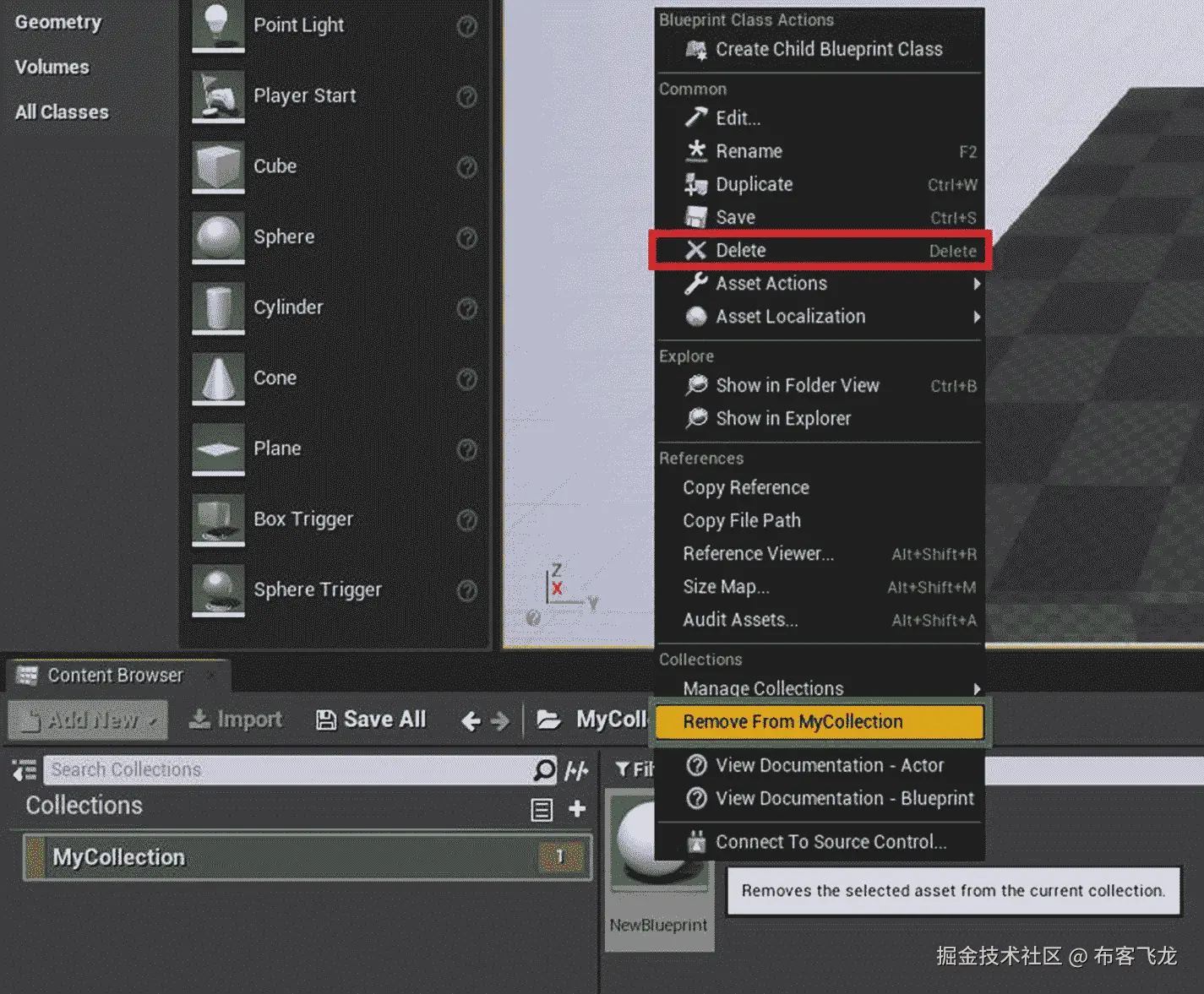This screenshot has width=1204, height=994.
Task: Pick the Plane shape icon
Action: (x=218, y=448)
